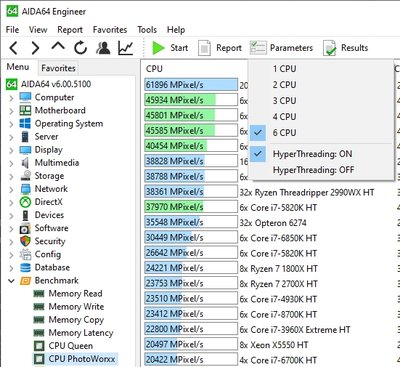The width and height of the screenshot is (400, 367).
Task: Open the Parameters dropdown button
Action: tap(282, 48)
